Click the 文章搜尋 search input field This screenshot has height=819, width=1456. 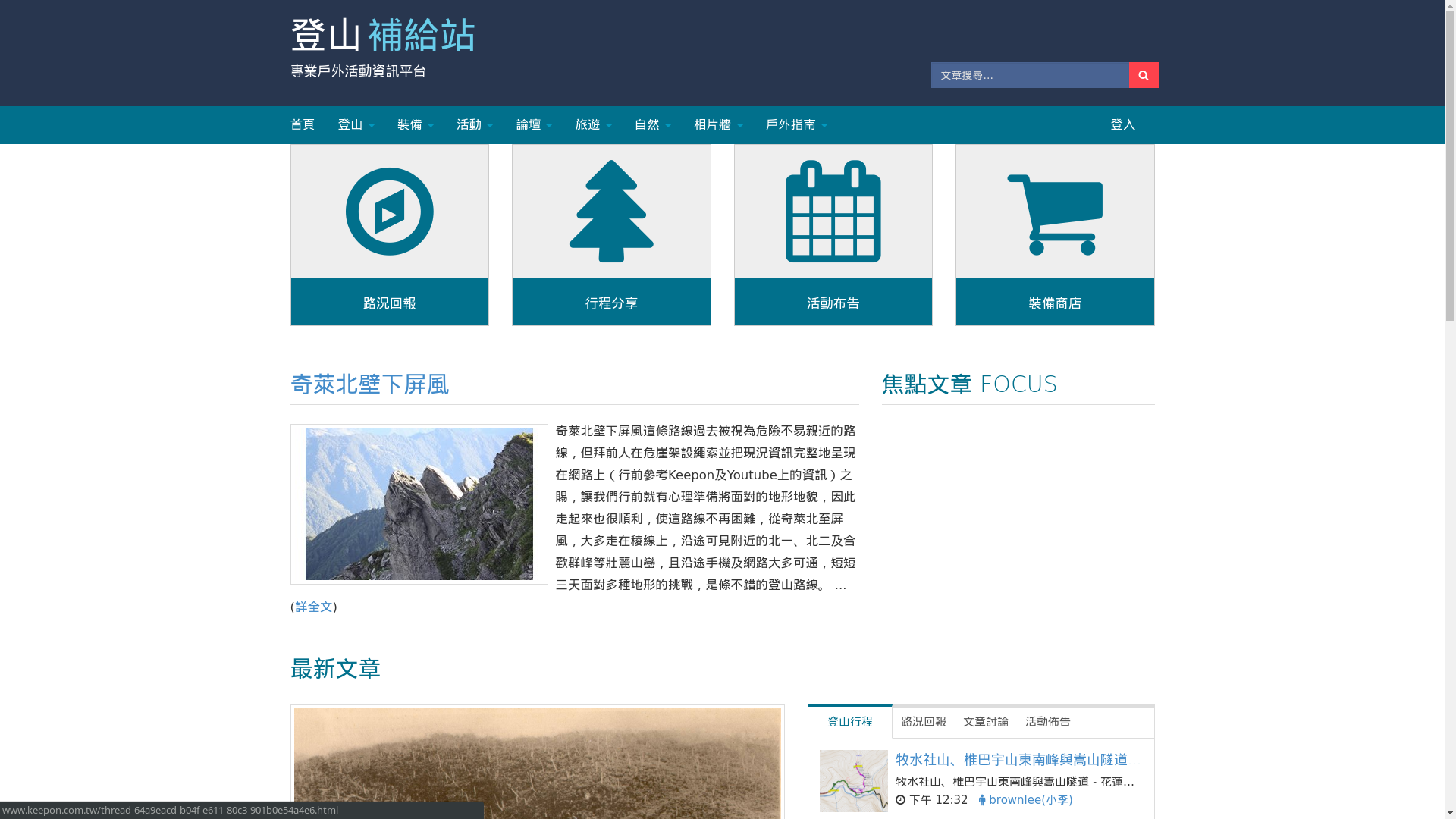point(1029,75)
